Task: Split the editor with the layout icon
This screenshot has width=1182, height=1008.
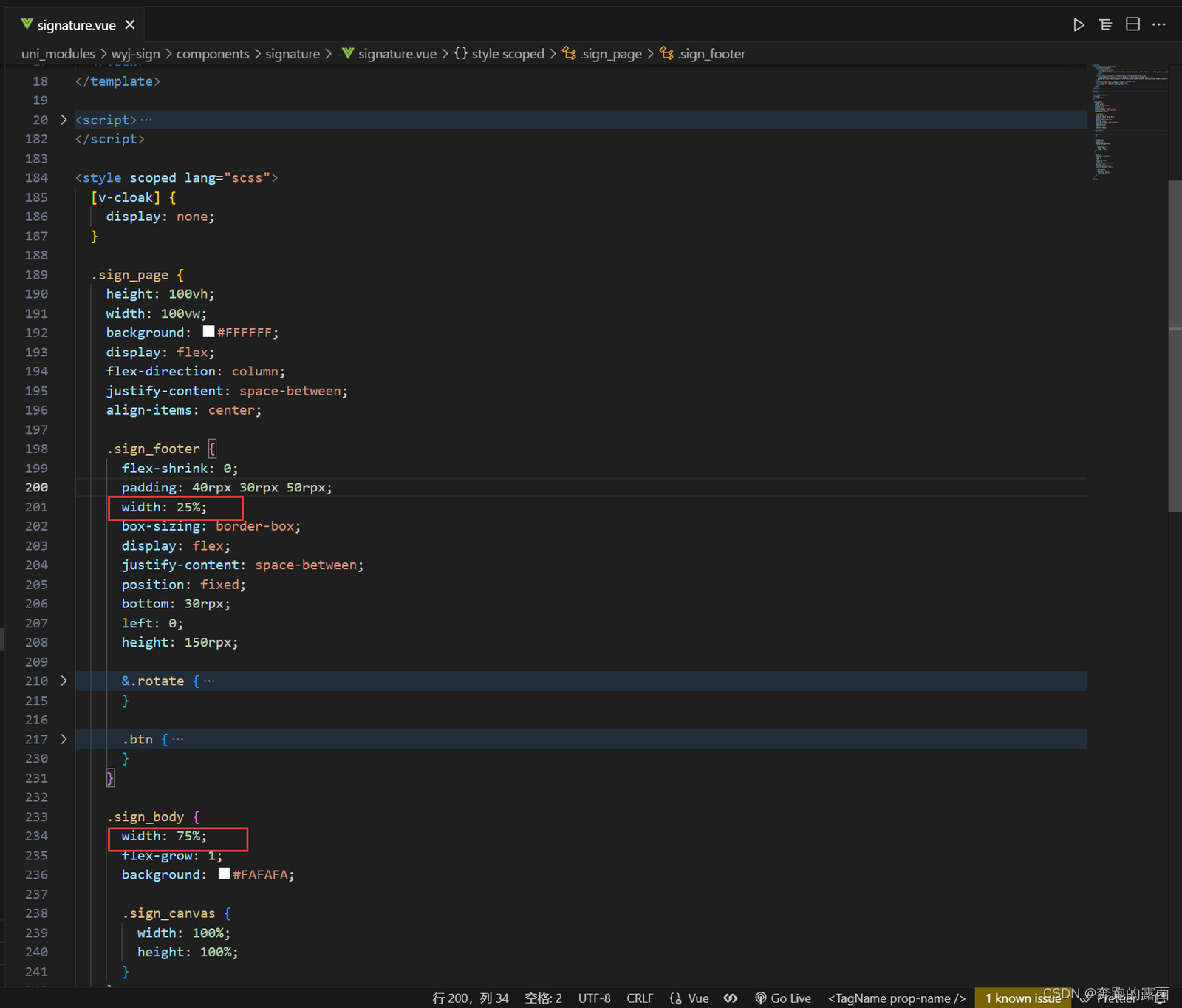Action: [1133, 24]
